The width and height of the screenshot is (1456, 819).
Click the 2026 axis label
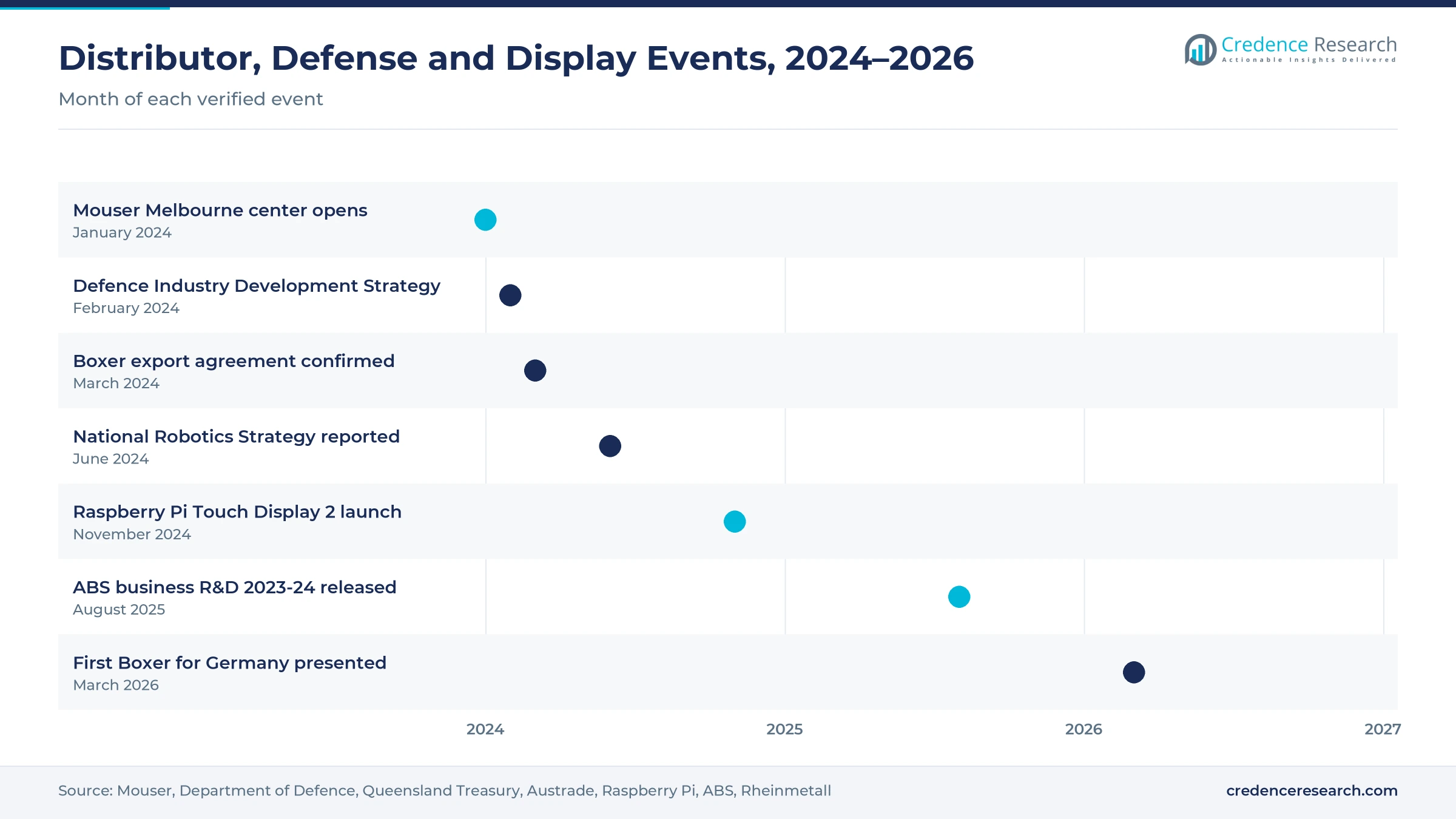tap(1084, 729)
